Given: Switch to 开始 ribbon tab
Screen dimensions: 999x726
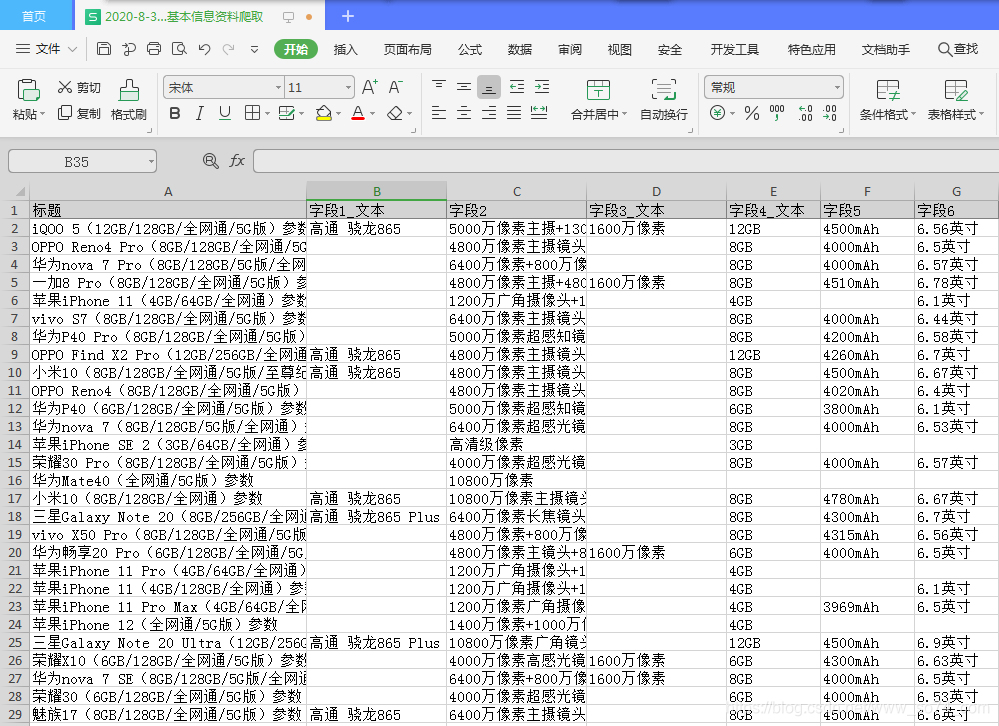Looking at the screenshot, I should coord(296,49).
